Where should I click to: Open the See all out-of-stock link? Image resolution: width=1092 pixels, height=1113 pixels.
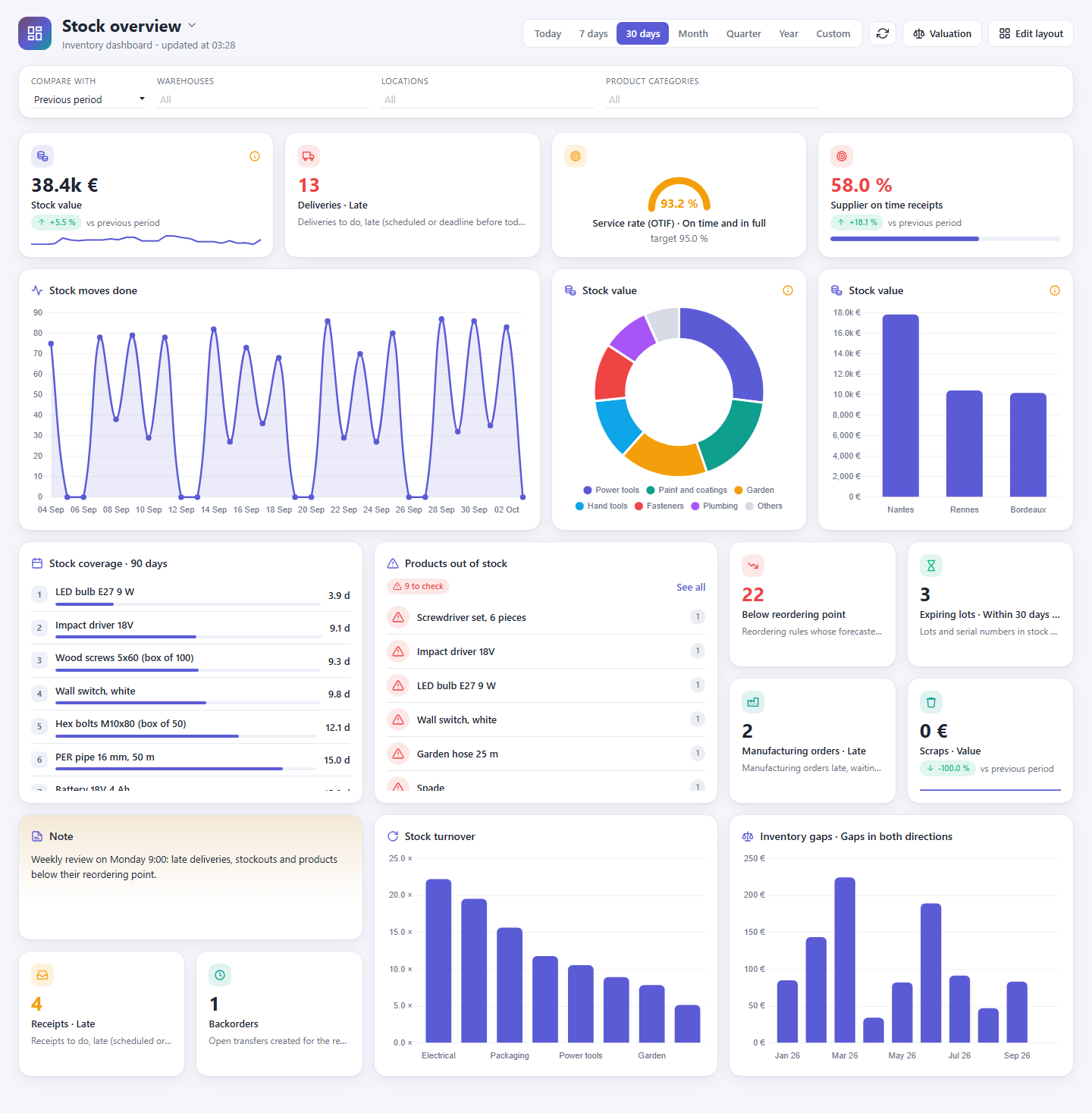[x=691, y=587]
